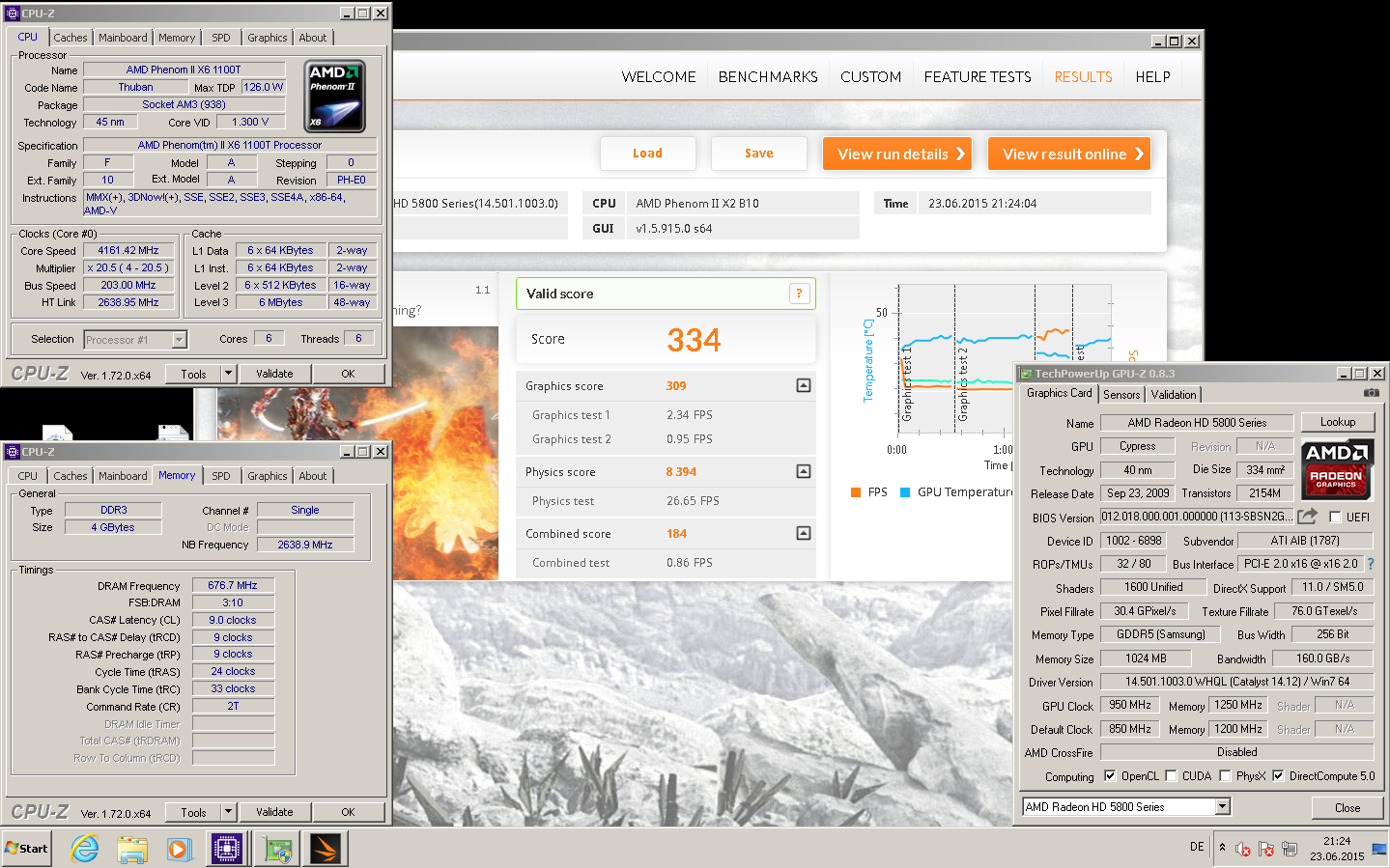The width and height of the screenshot is (1390, 868).
Task: Collapse the Combined score section
Action: 804,533
